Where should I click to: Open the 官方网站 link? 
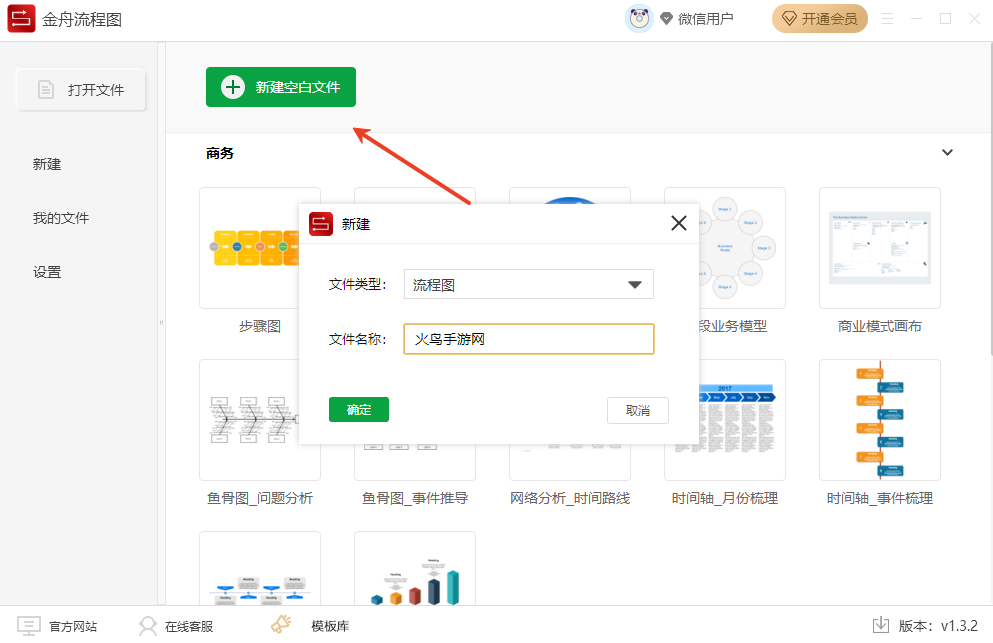73,627
